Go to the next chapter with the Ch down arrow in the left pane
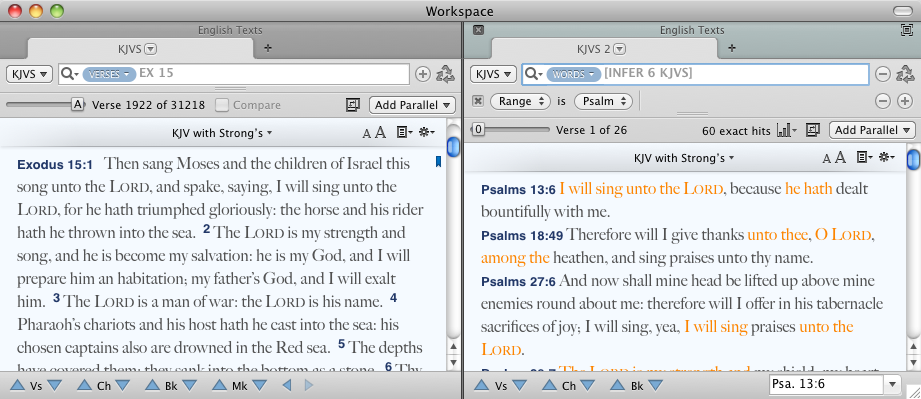921x399 pixels. click(x=123, y=385)
